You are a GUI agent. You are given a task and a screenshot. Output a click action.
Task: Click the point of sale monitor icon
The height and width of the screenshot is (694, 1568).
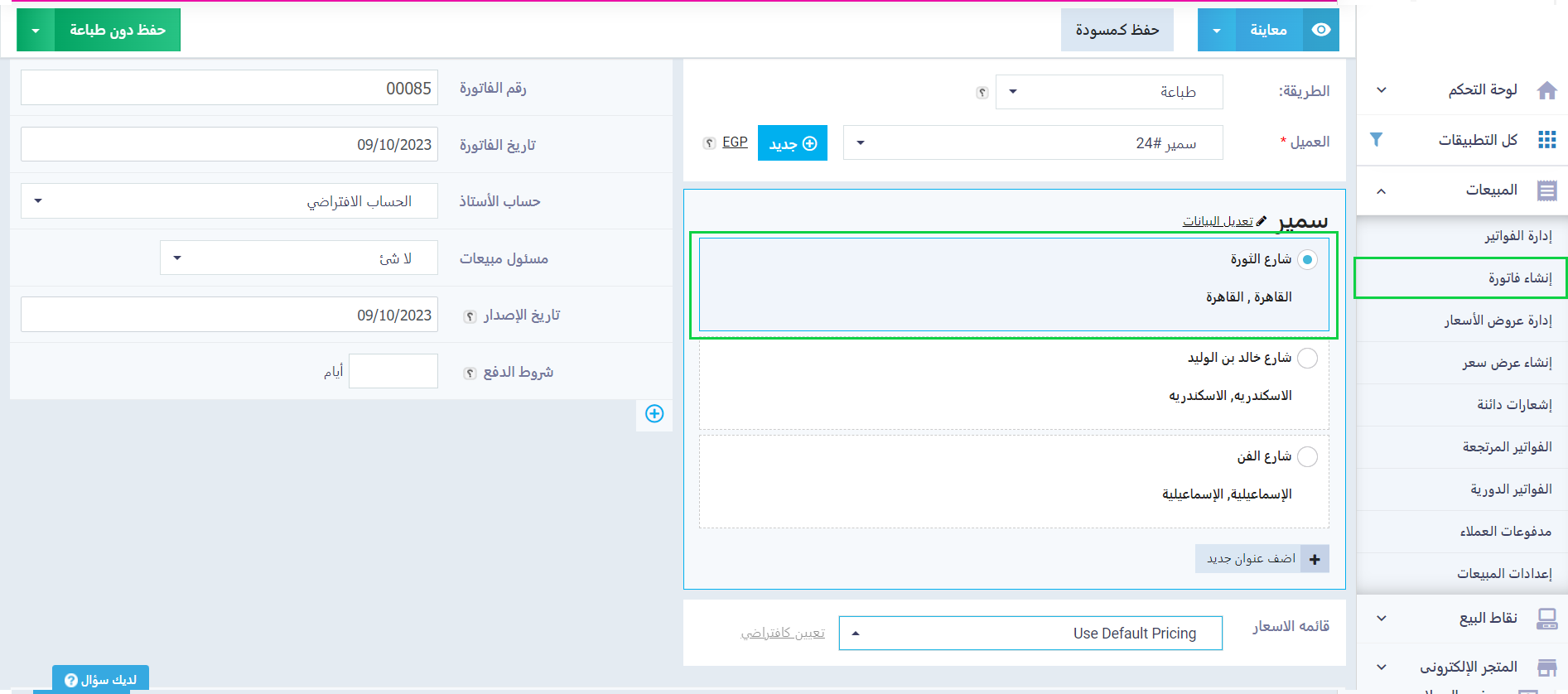[1546, 619]
